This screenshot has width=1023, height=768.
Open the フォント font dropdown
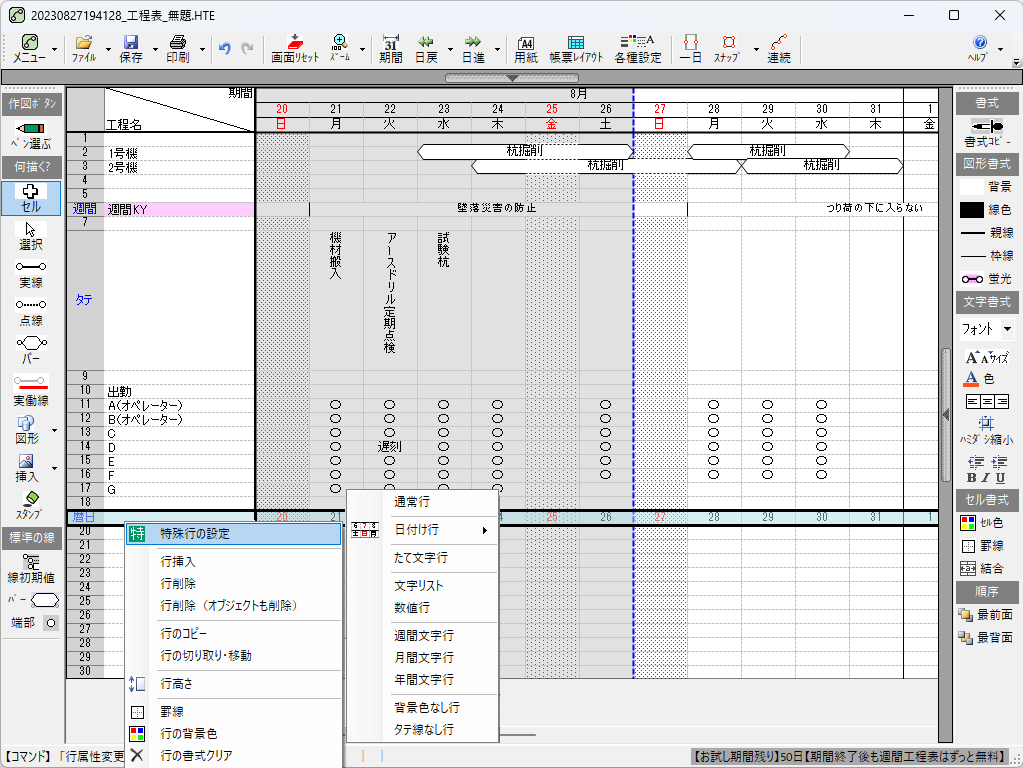click(x=1007, y=329)
